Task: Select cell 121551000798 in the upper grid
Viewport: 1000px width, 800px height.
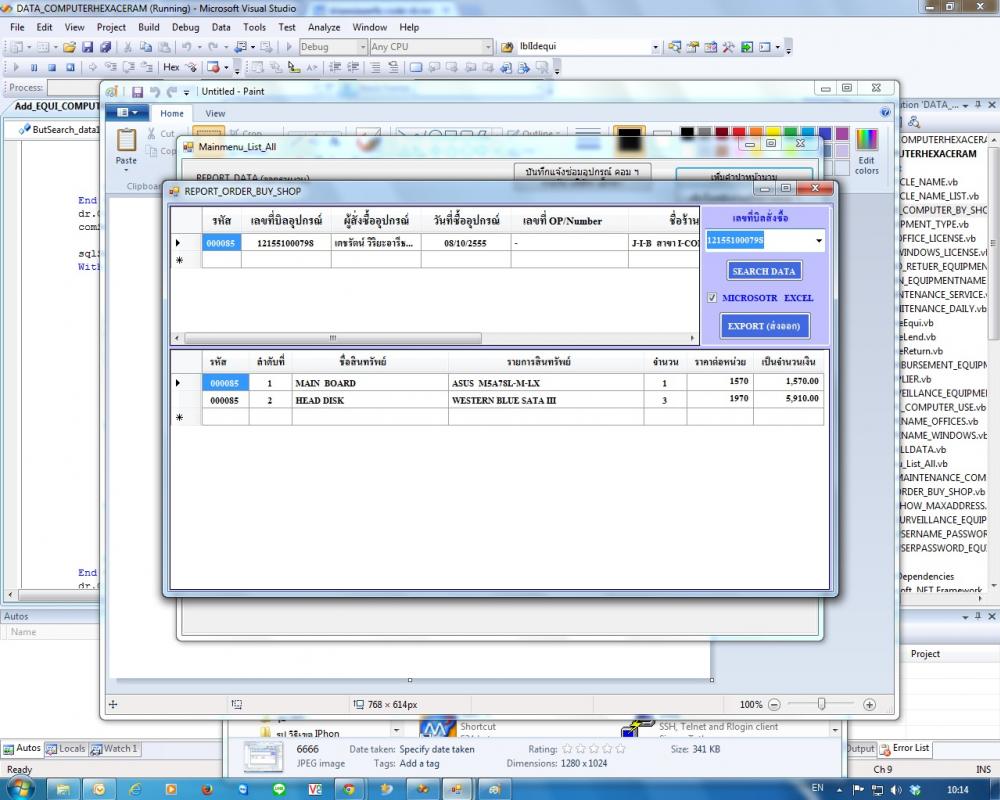Action: 286,243
